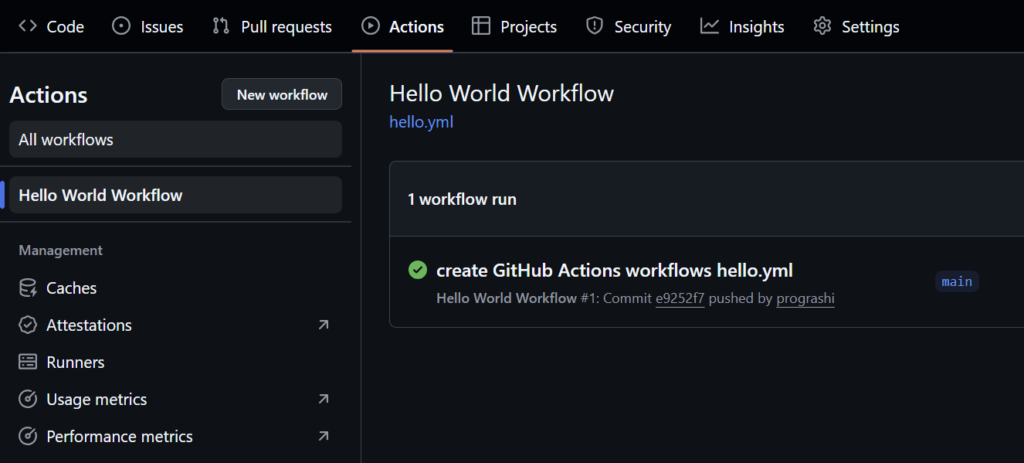Viewport: 1024px width, 463px height.
Task: Switch to the Issues tab
Action: (148, 27)
